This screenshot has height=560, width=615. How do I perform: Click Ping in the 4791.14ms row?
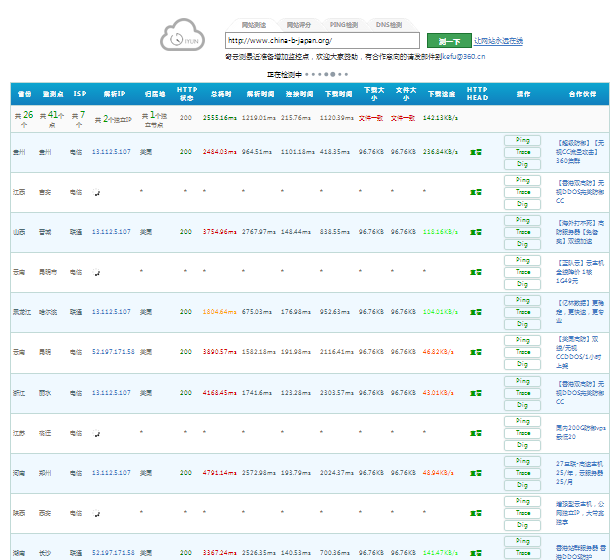click(x=522, y=461)
